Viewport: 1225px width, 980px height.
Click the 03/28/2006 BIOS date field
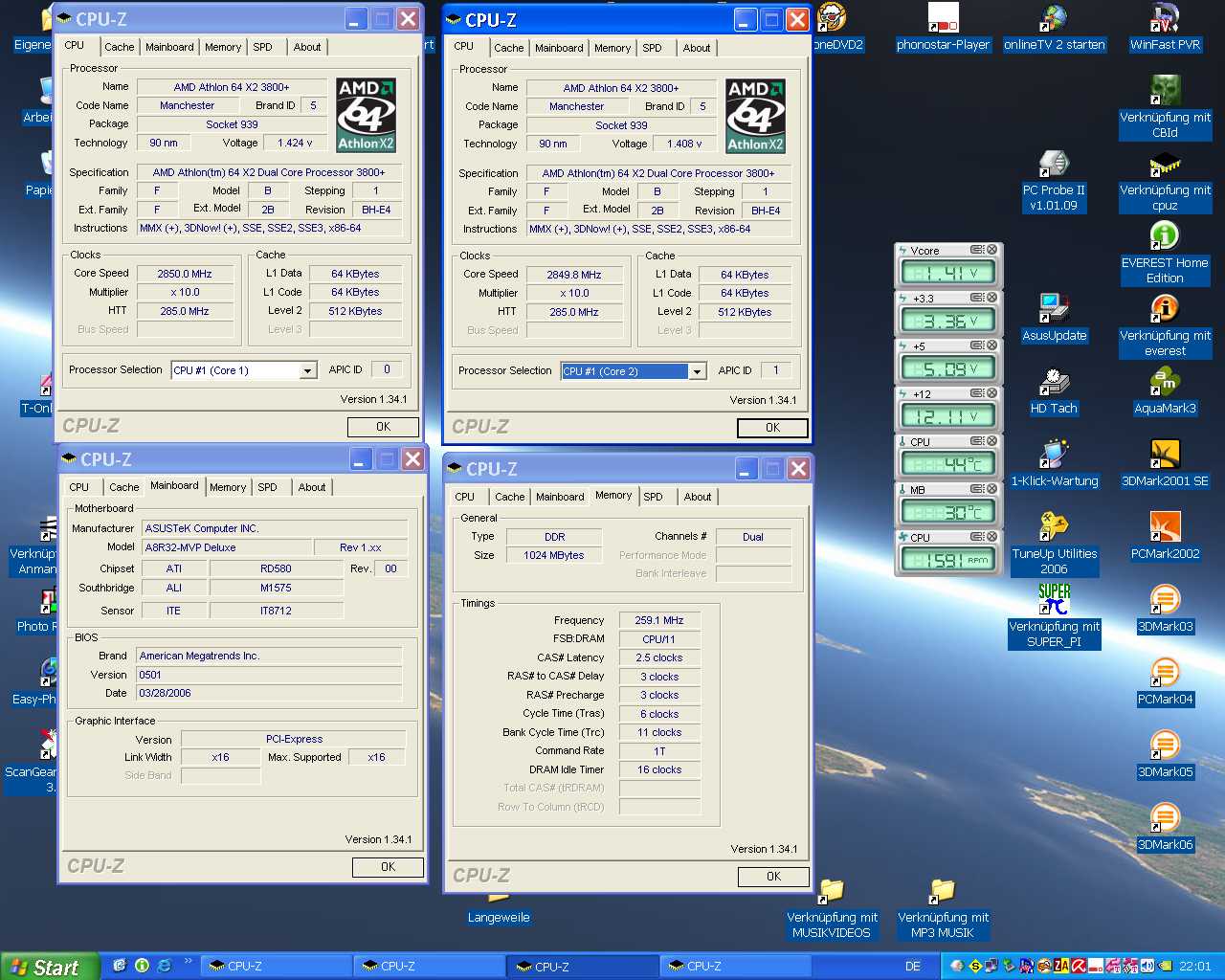269,693
